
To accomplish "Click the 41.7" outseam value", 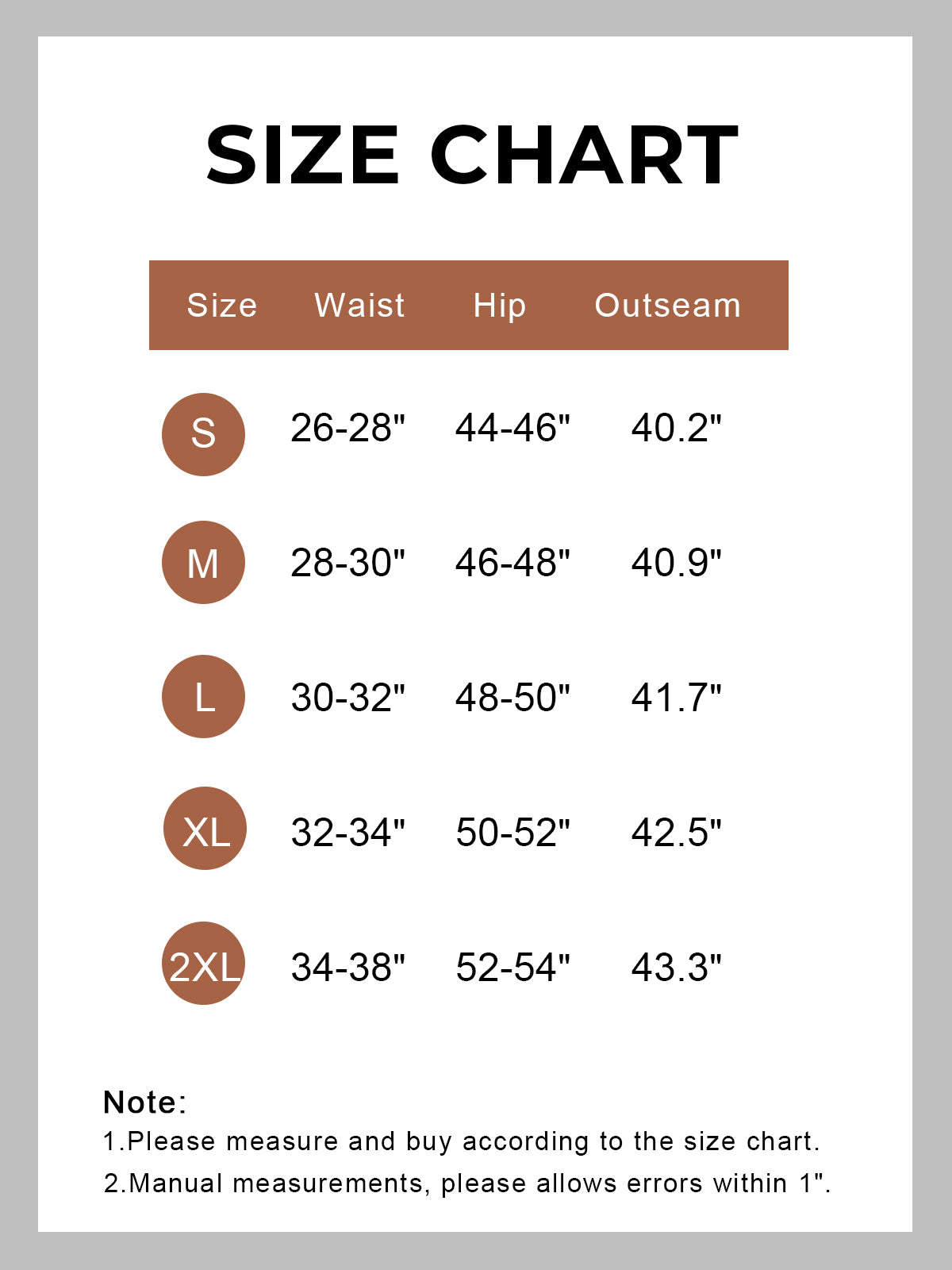I will click(x=676, y=698).
